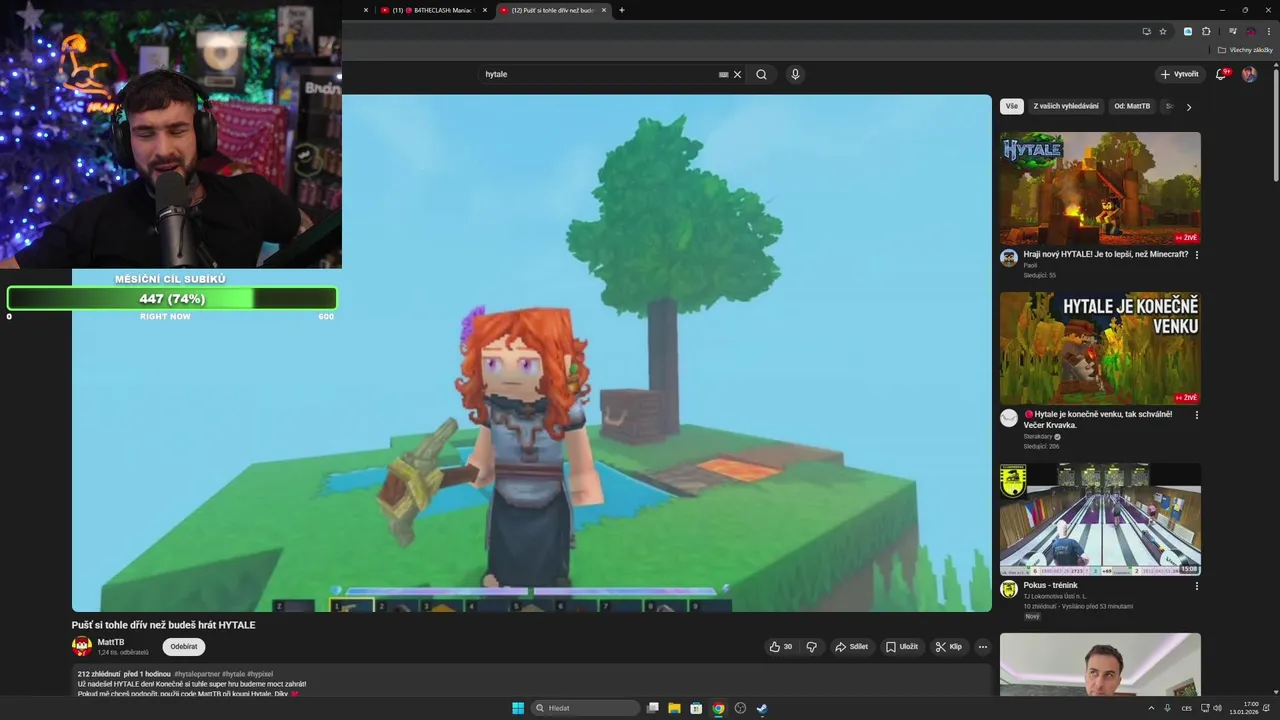
Task: Open the YouTube account avatar menu
Action: (1249, 74)
